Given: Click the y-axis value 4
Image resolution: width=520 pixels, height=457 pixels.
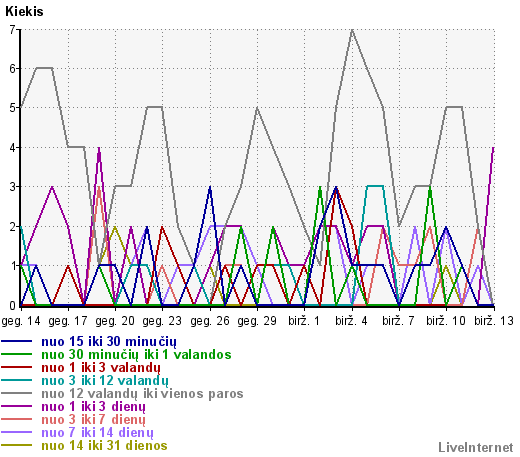Looking at the screenshot, I should click(12, 147).
